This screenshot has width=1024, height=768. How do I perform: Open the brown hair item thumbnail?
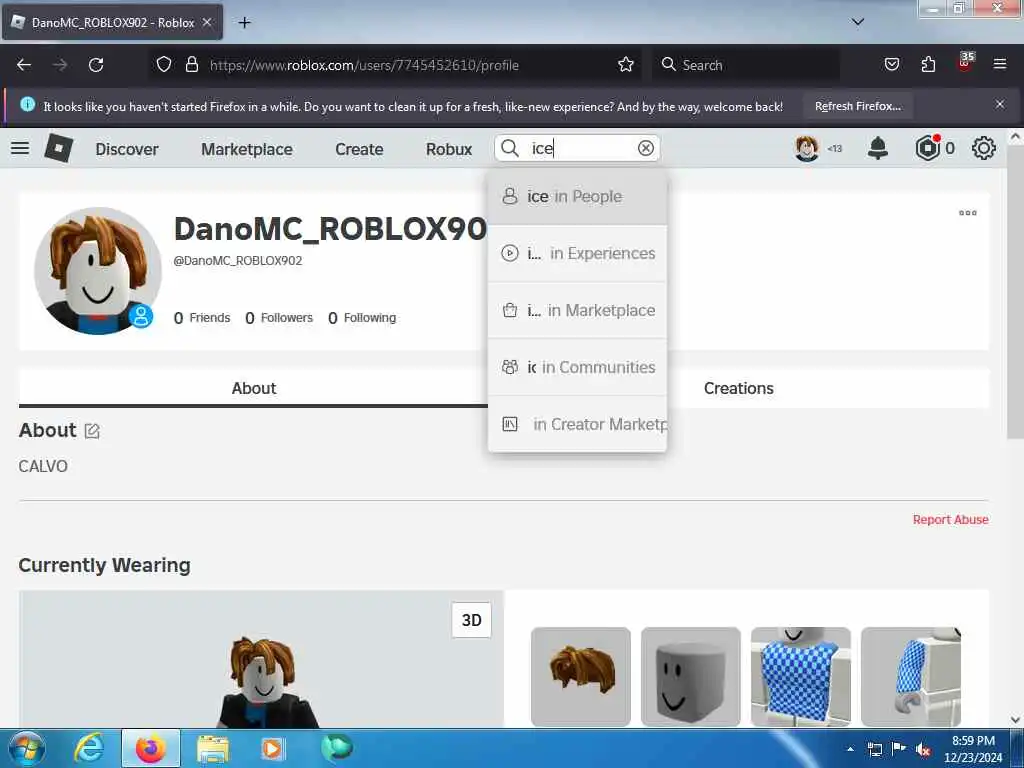click(x=581, y=676)
